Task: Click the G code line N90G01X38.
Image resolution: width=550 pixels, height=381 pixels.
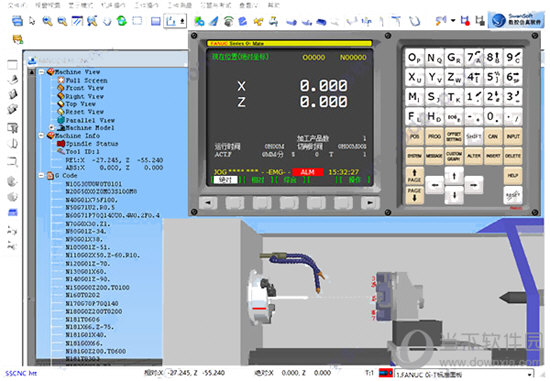Action: pos(84,240)
